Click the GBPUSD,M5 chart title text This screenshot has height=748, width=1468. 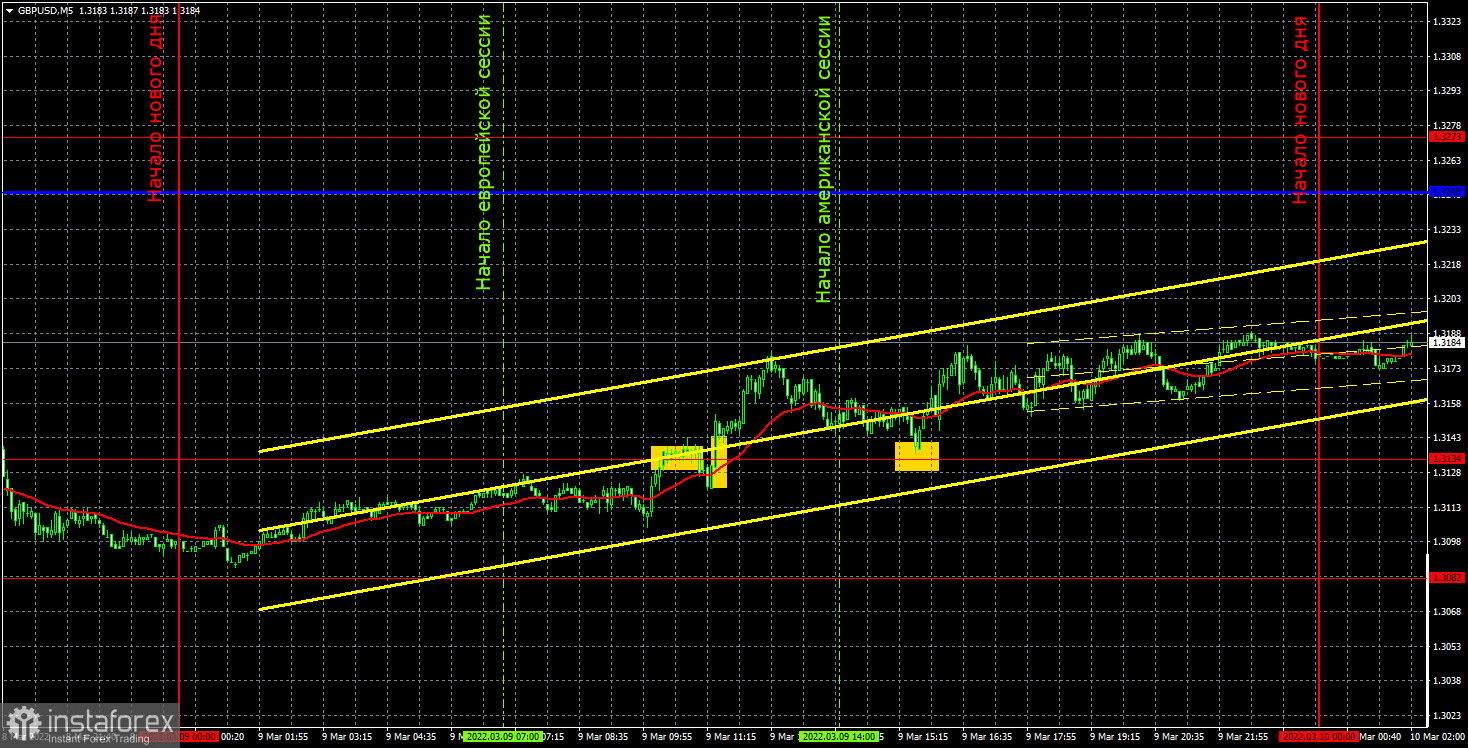[44, 9]
